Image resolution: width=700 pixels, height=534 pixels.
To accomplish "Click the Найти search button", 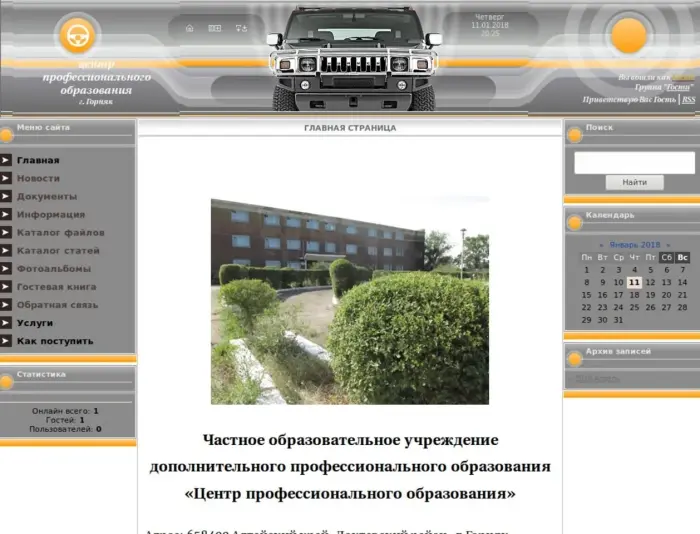I will pos(634,182).
